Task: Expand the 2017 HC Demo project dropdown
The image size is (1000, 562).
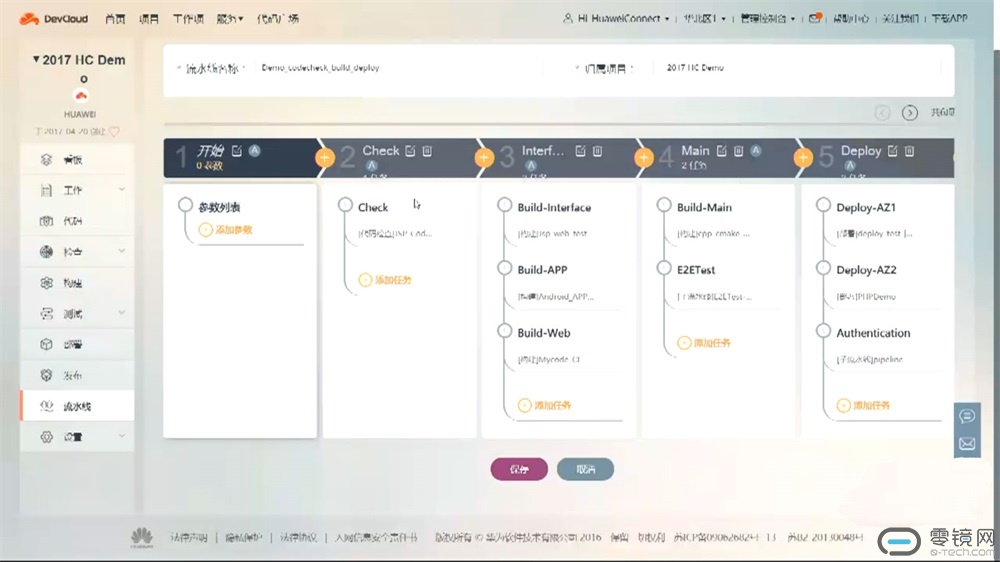Action: [x=39, y=60]
